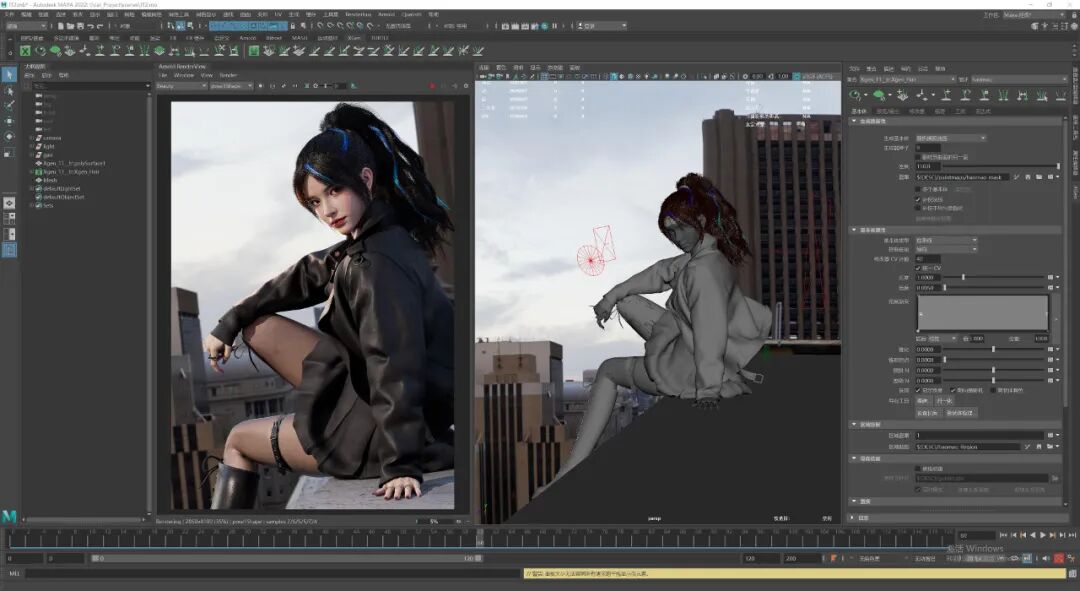This screenshot has height=591, width=1080.
Task: Switch to Bifrost shelf tab
Action: point(274,38)
